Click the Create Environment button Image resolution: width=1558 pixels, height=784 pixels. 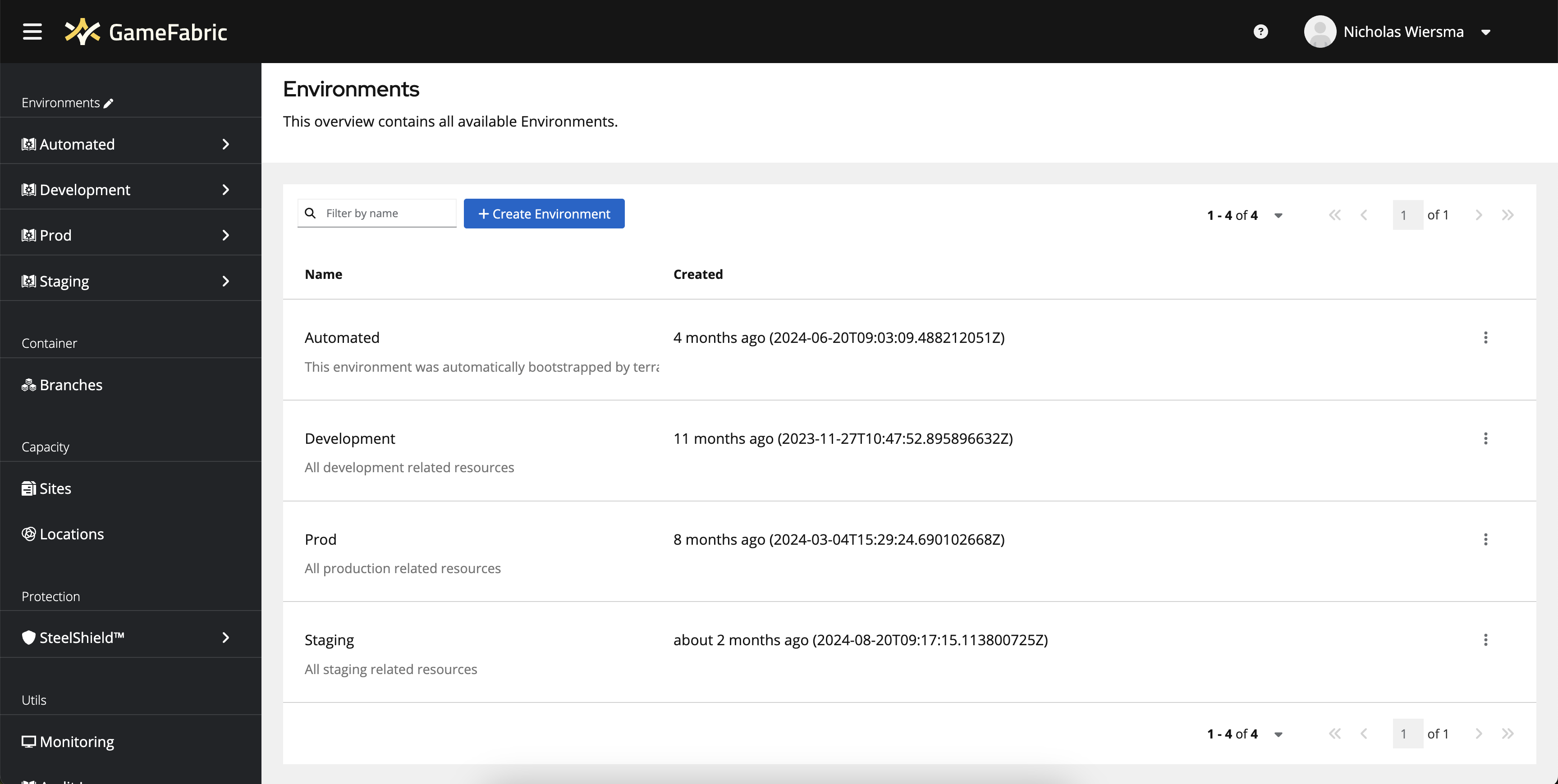544,213
